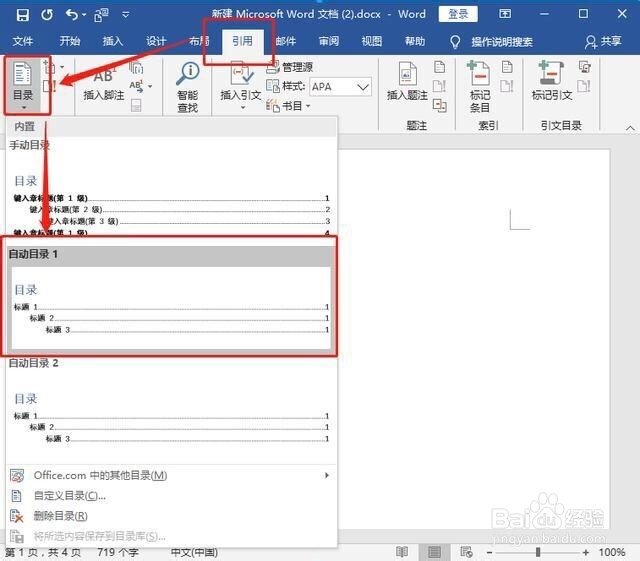This screenshot has height=561, width=640.
Task: Click 插入脚注 insert footnote button
Action: (x=104, y=85)
